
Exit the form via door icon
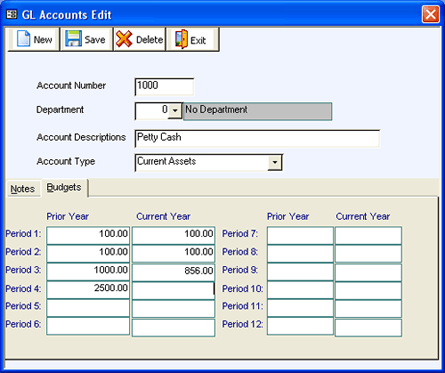[x=192, y=40]
